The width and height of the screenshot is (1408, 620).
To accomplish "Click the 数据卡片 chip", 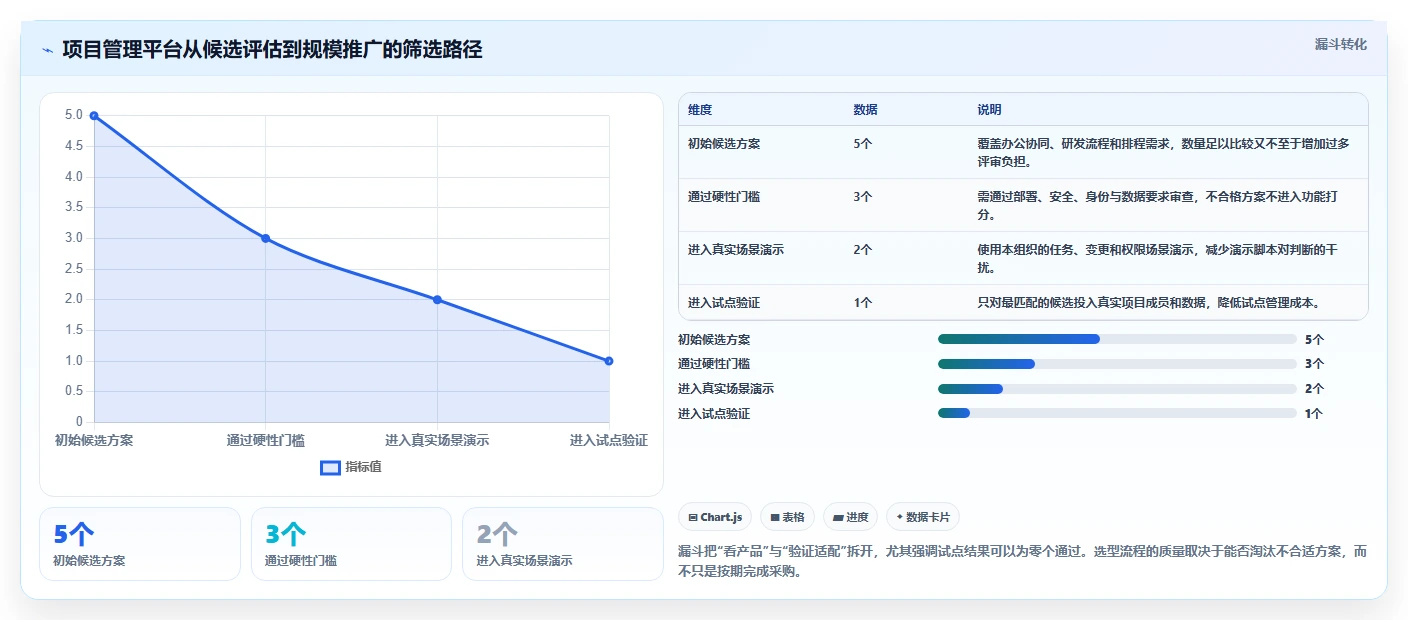I will tap(923, 517).
